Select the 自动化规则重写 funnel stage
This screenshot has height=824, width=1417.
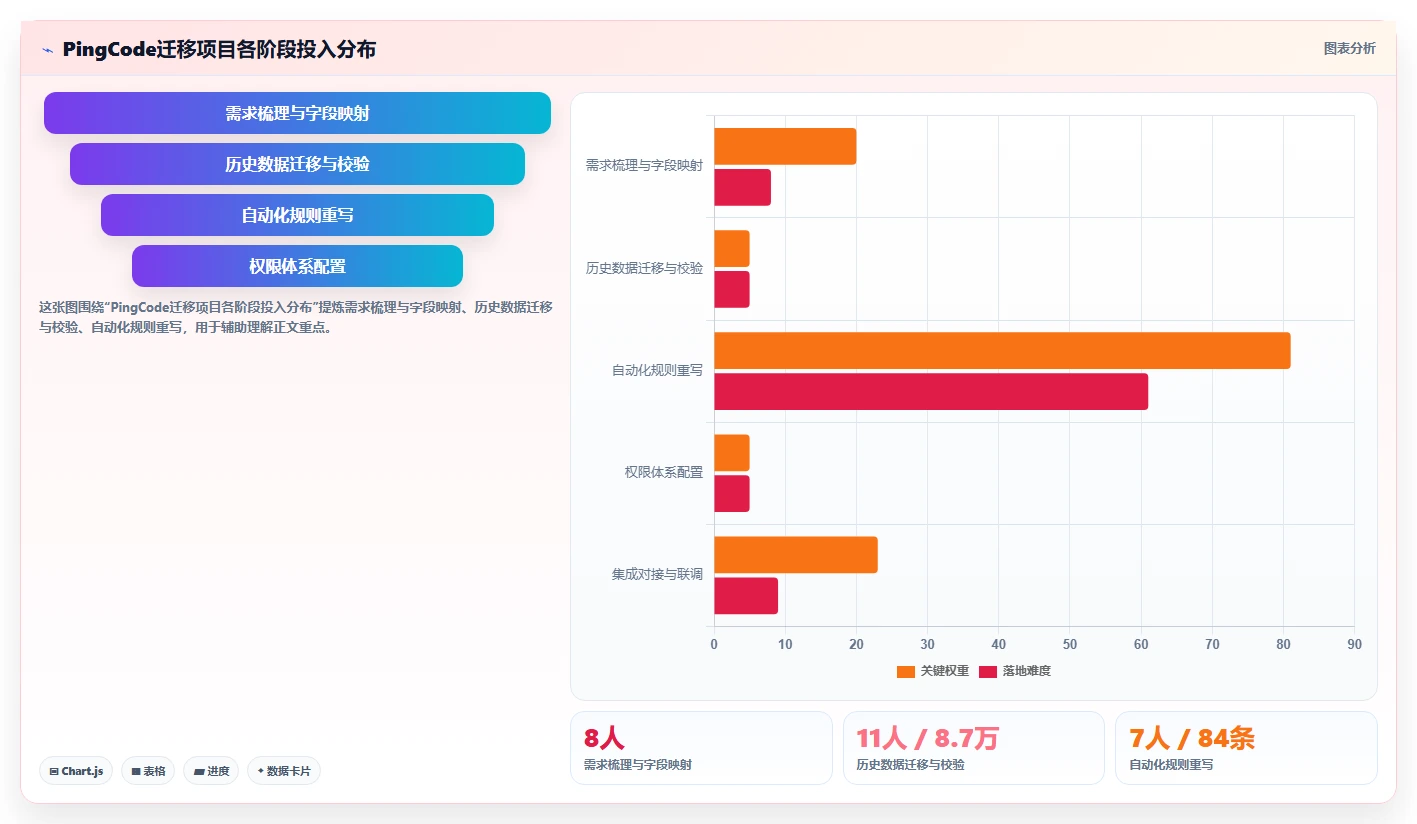pyautogui.click(x=297, y=215)
